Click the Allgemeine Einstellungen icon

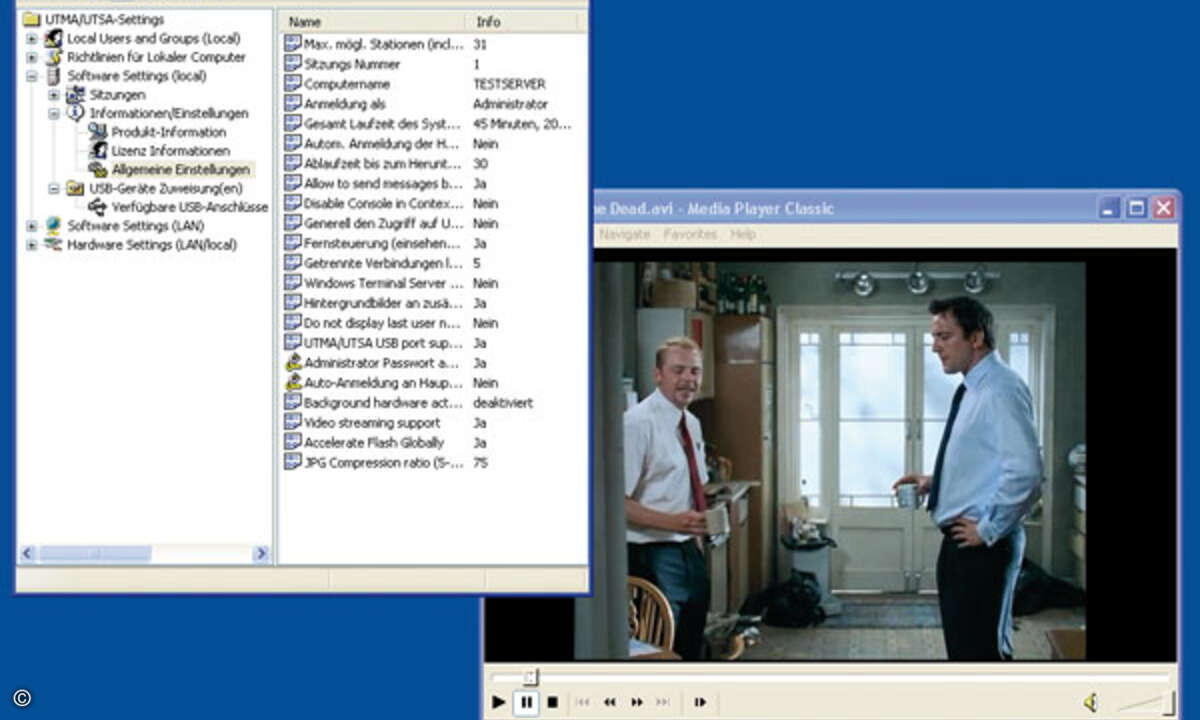(97, 169)
